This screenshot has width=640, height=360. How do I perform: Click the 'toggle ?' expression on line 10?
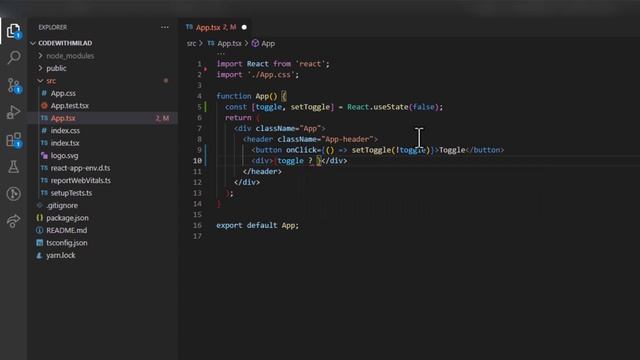click(295, 161)
